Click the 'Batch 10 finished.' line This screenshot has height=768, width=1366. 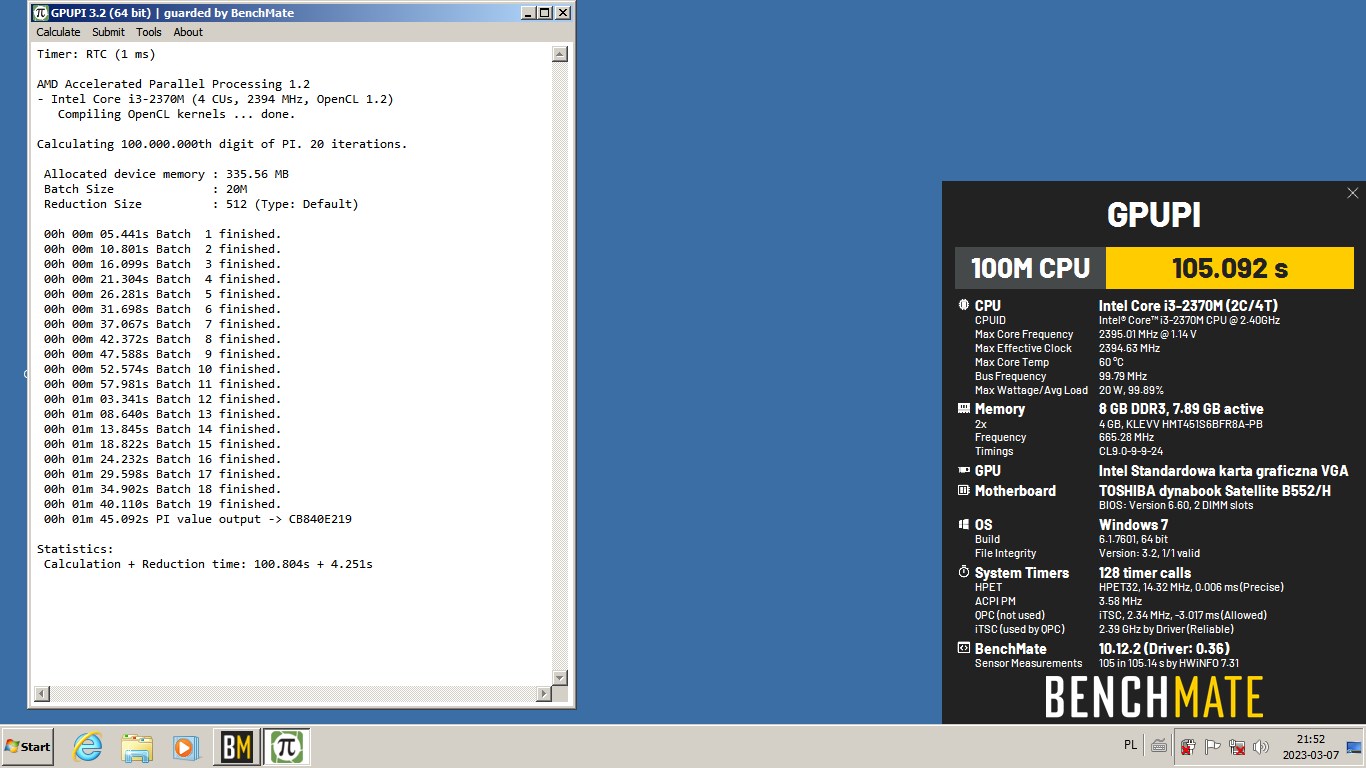[x=163, y=369]
